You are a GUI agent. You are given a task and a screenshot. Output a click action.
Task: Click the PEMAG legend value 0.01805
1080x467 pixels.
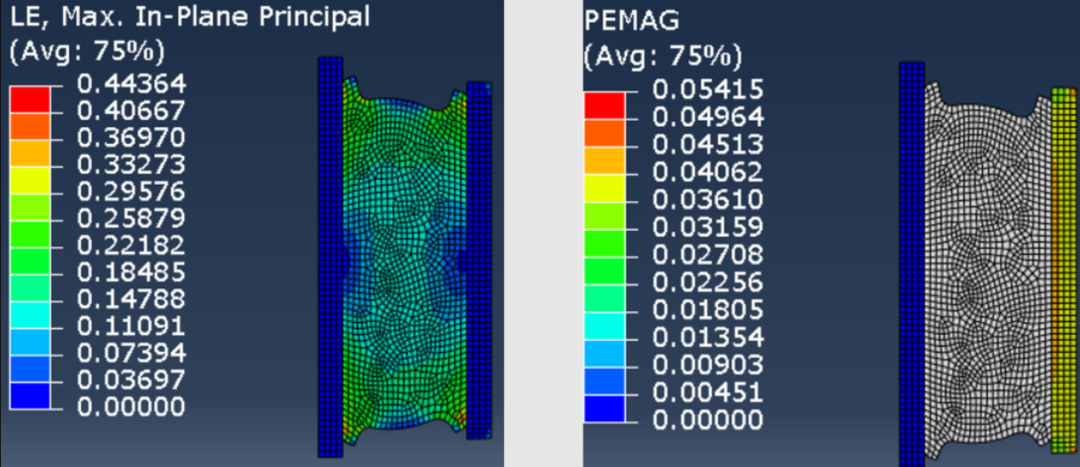(708, 310)
